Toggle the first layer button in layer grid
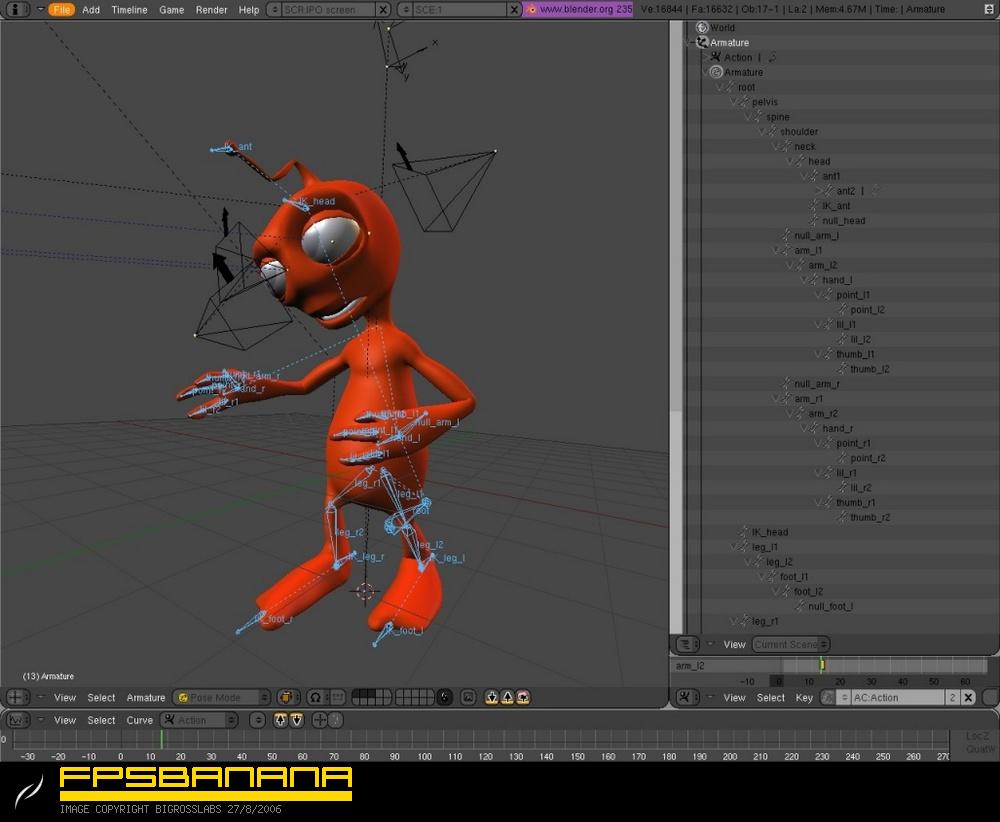Screen dimensions: 1000x822 tap(357, 693)
